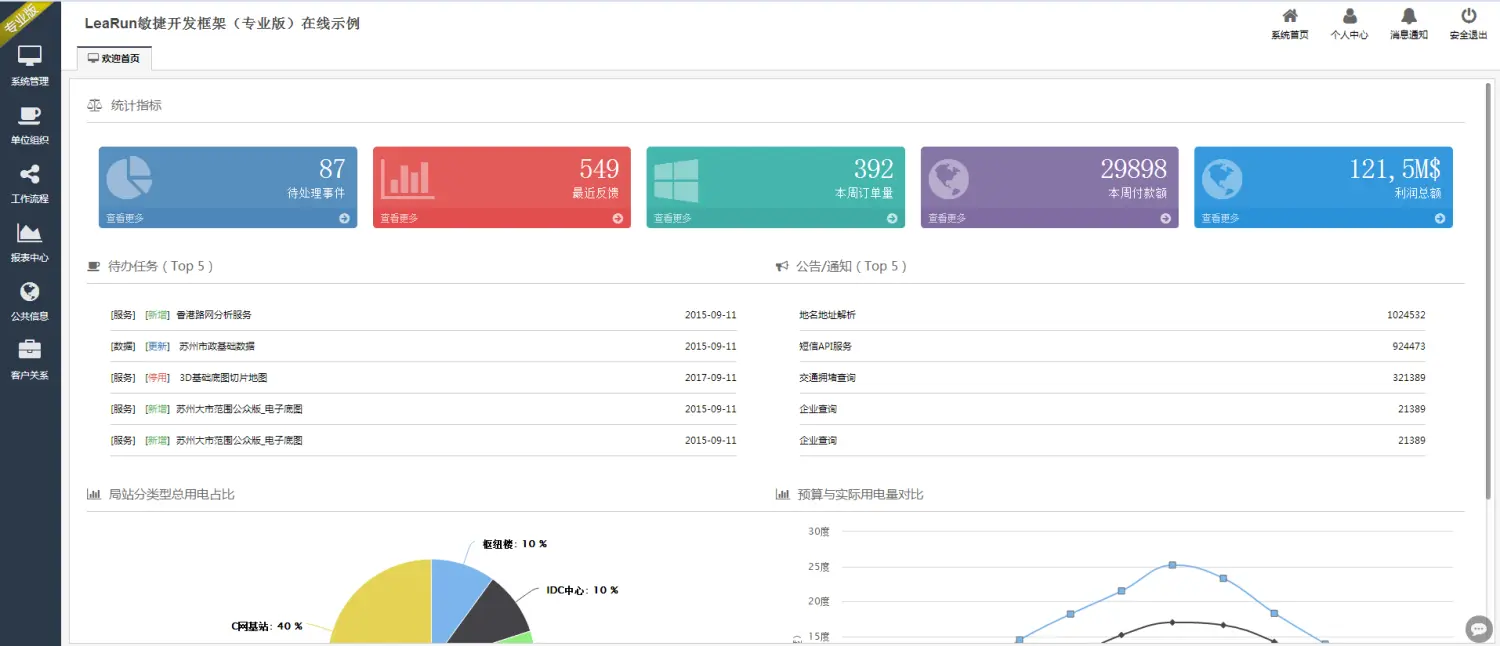Open task 3D基础底图切片地图

[x=223, y=378]
